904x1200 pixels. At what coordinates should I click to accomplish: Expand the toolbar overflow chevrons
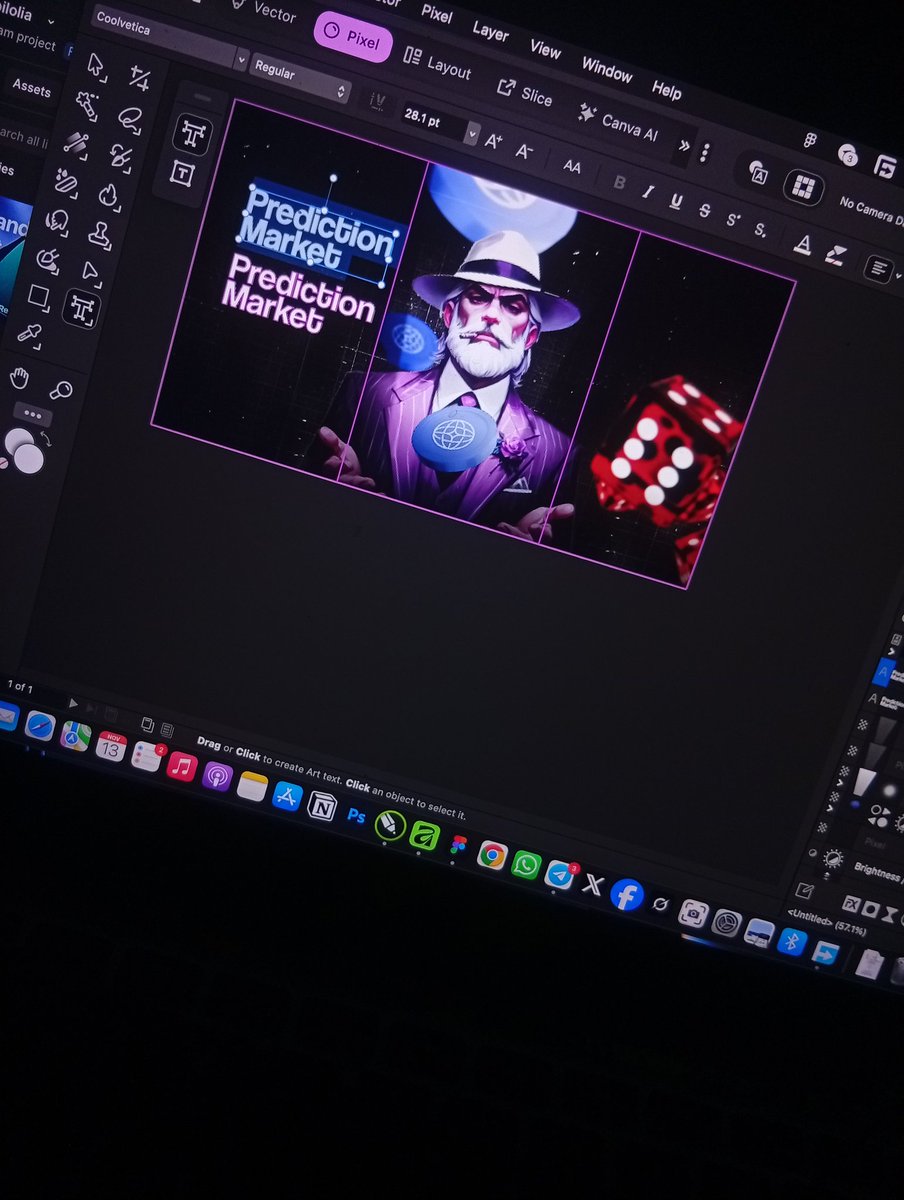[x=684, y=145]
